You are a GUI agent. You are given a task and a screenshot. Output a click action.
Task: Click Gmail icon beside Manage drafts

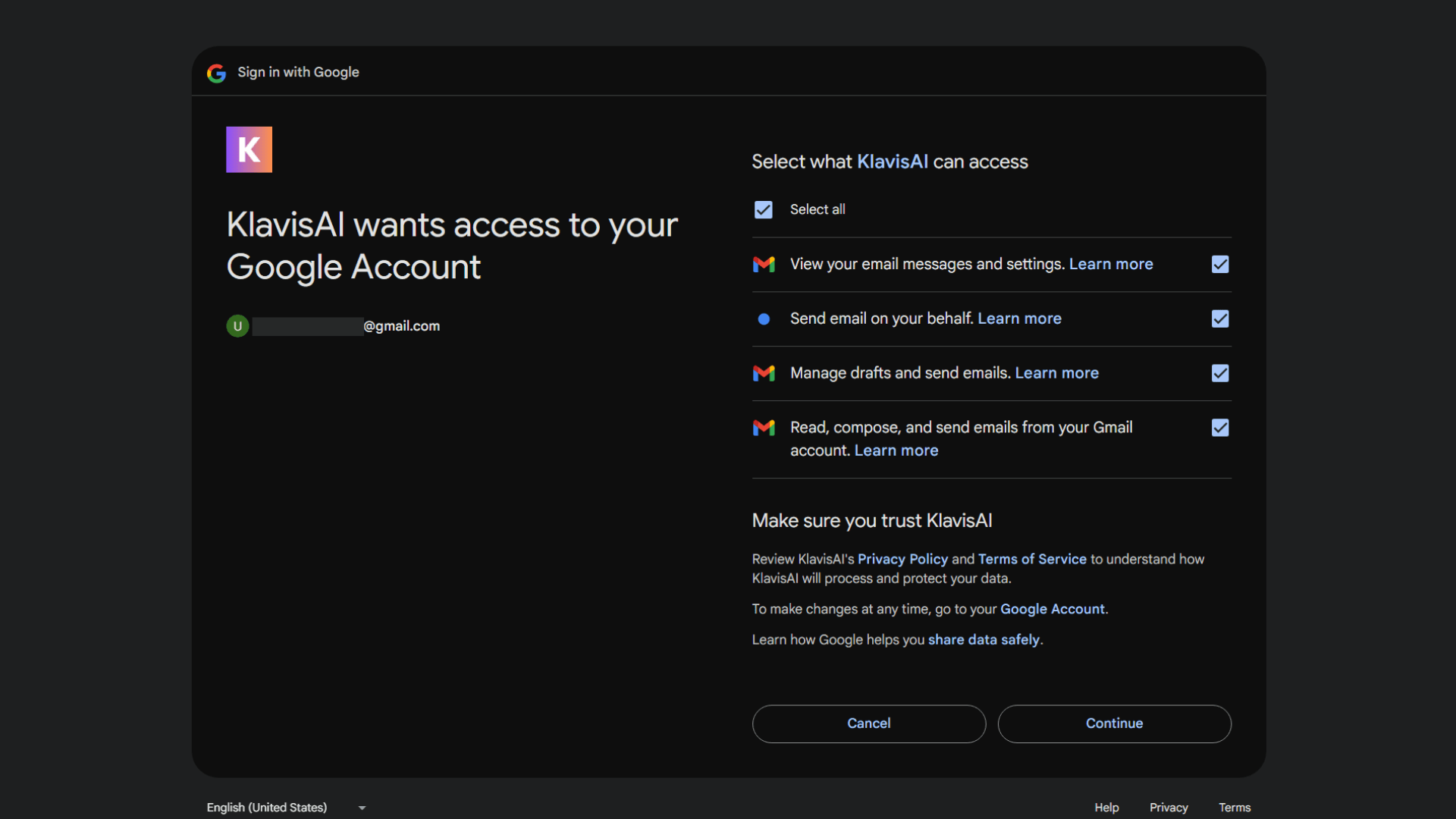coord(764,373)
